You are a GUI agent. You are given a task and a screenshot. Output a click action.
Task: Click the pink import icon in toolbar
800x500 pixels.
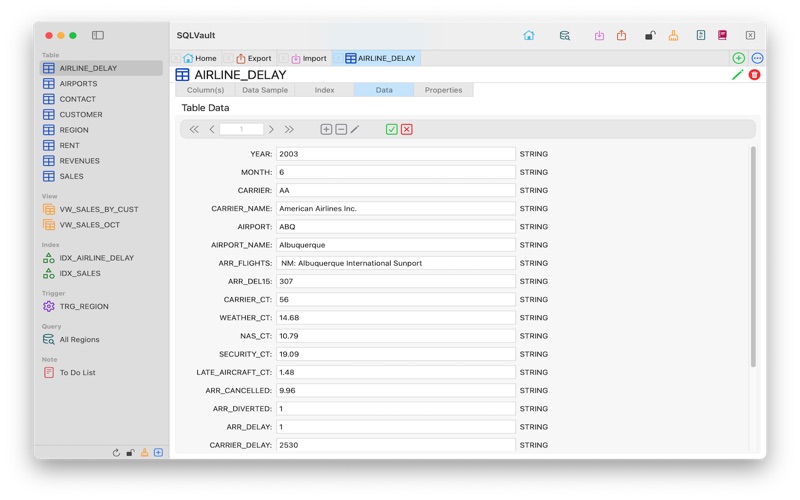click(599, 35)
